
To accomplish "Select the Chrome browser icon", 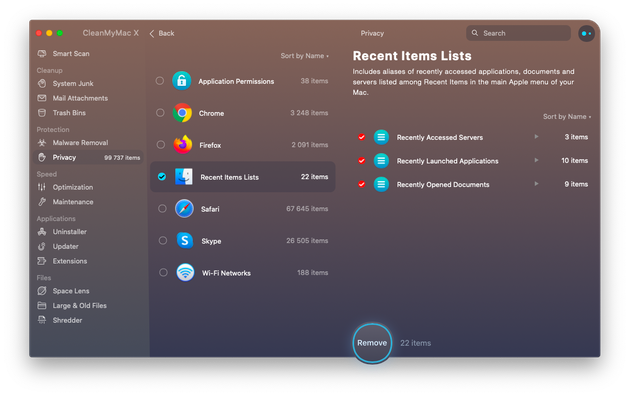I will (182, 113).
